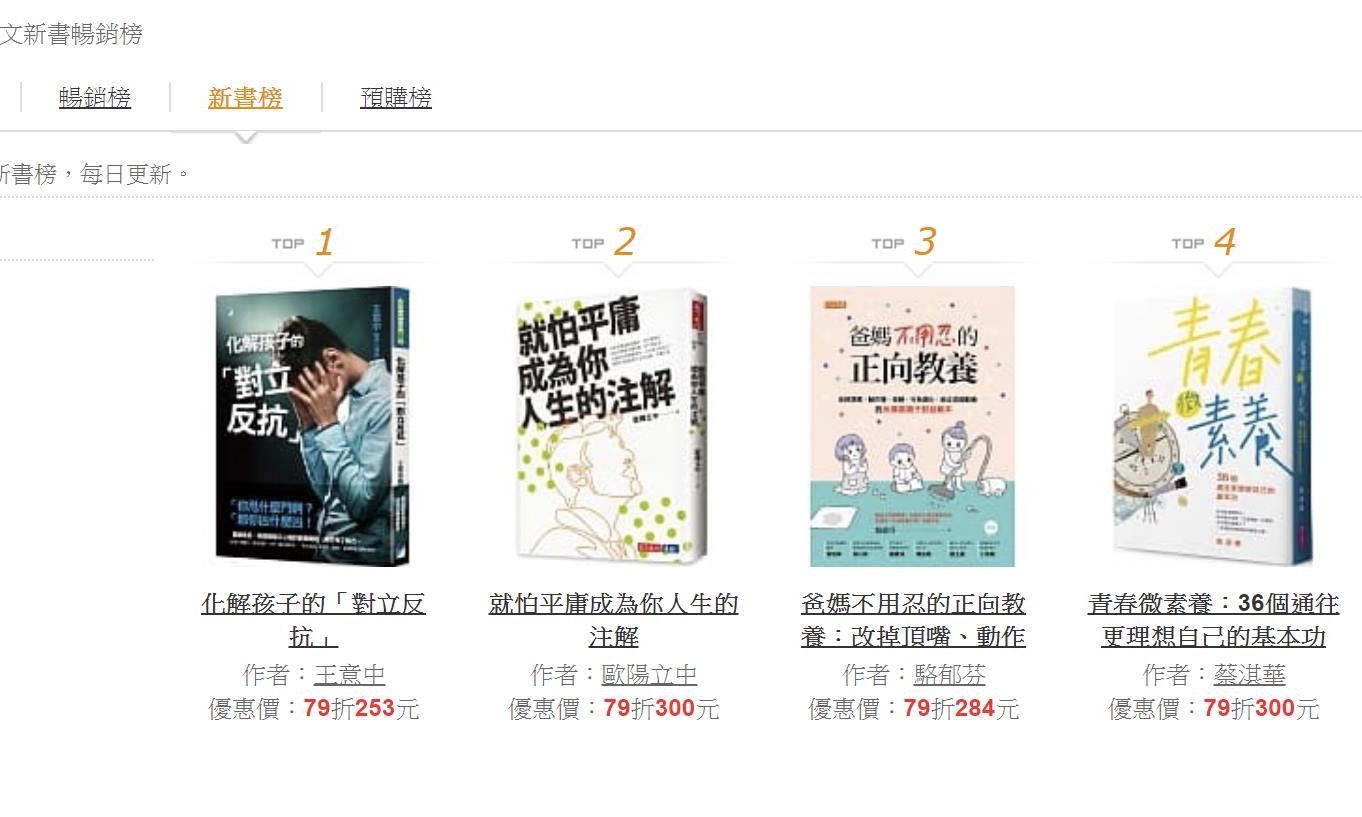The height and width of the screenshot is (817, 1362).
Task: Click the TOP 3 ranking badge
Action: [x=904, y=242]
